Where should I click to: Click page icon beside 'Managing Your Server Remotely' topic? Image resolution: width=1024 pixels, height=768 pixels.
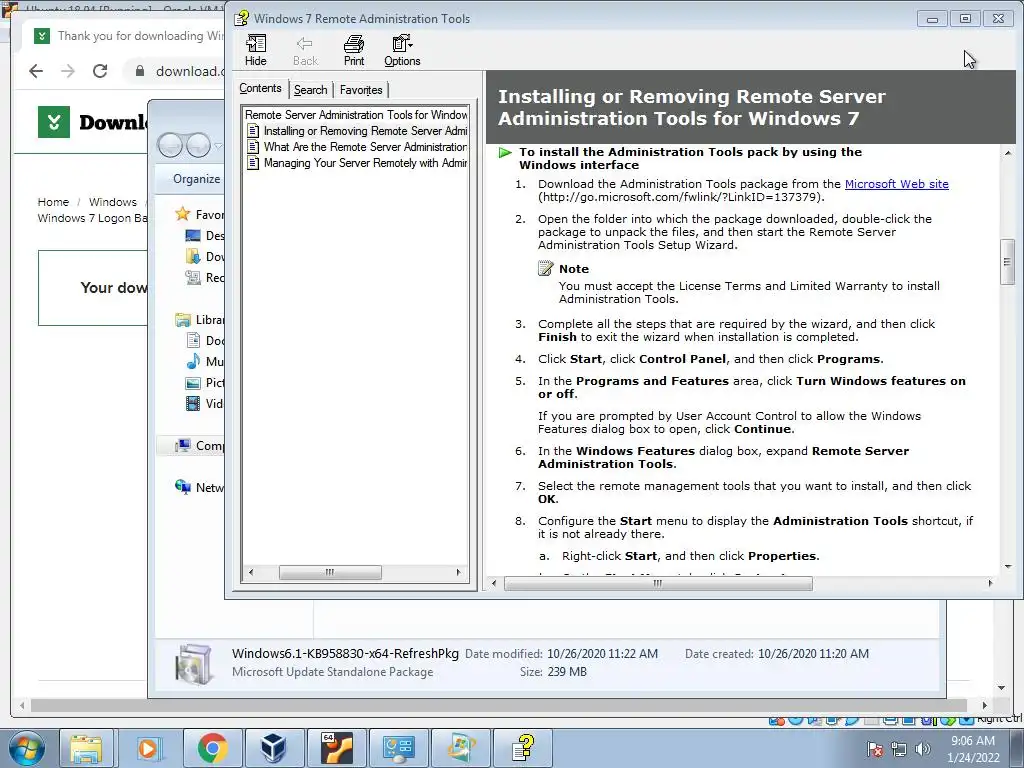[x=253, y=163]
